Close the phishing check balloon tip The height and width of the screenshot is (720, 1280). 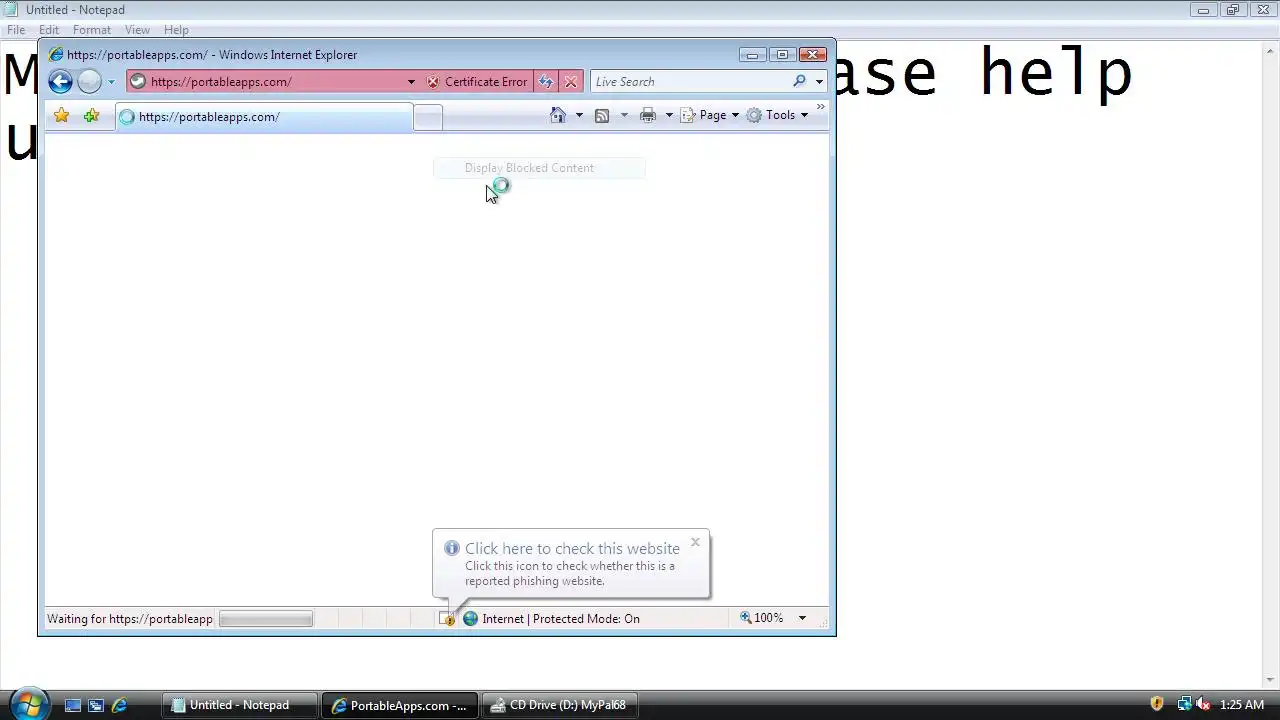coord(695,542)
